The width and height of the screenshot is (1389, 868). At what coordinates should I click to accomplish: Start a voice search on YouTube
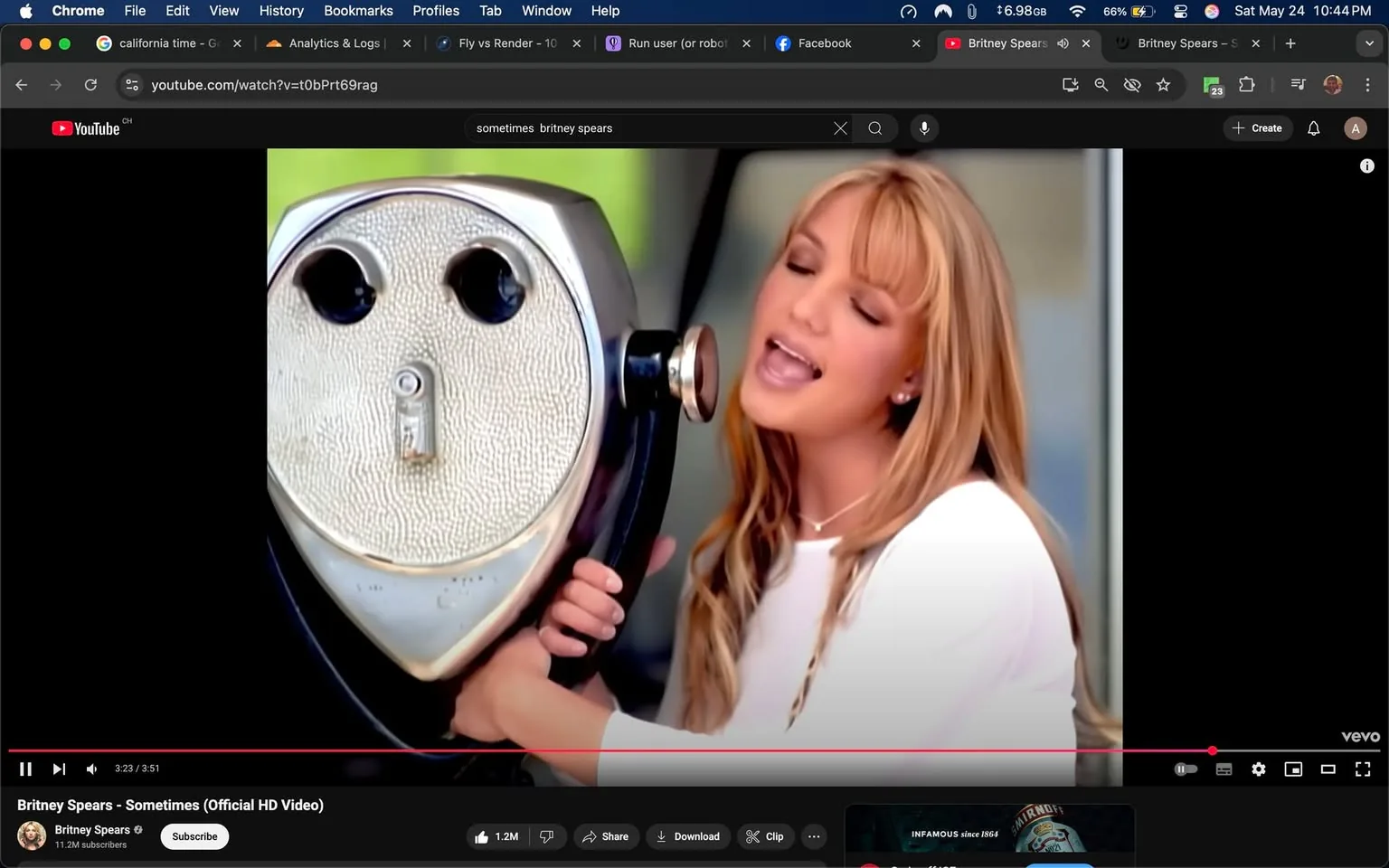[924, 127]
